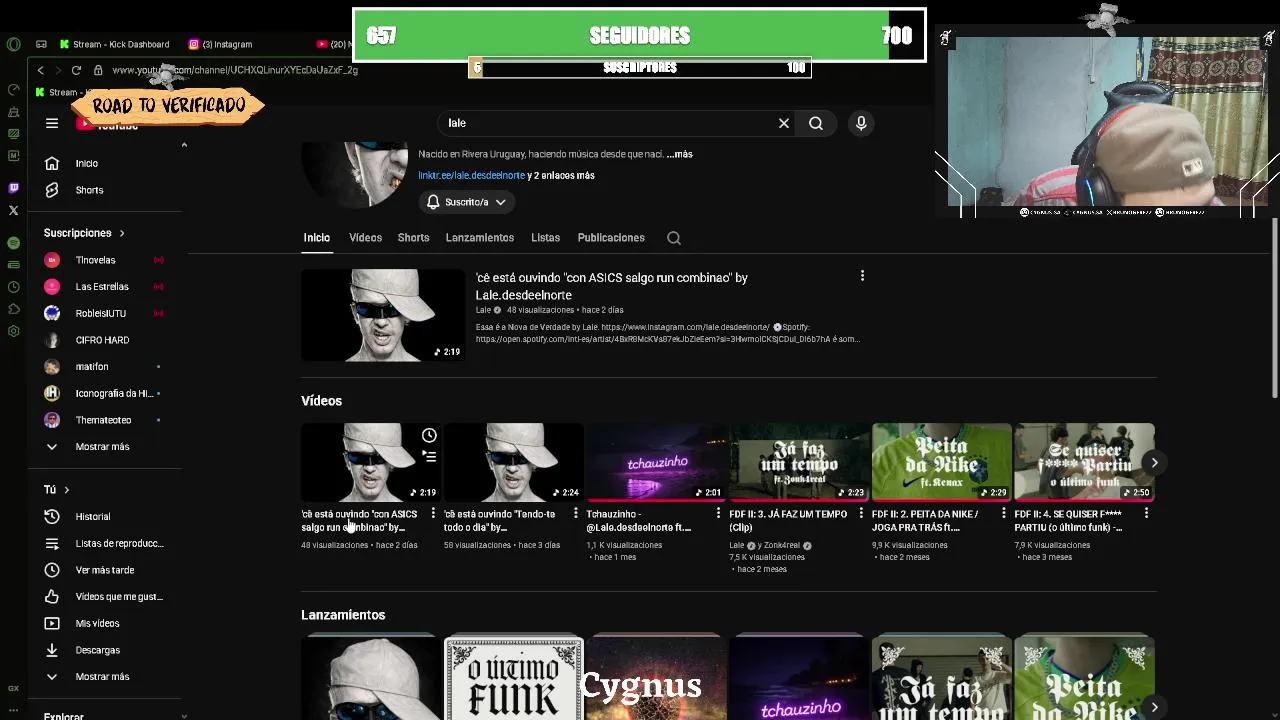Viewport: 1280px width, 720px height.
Task: Open options for 'Tchauzinho' video
Action: (718, 513)
